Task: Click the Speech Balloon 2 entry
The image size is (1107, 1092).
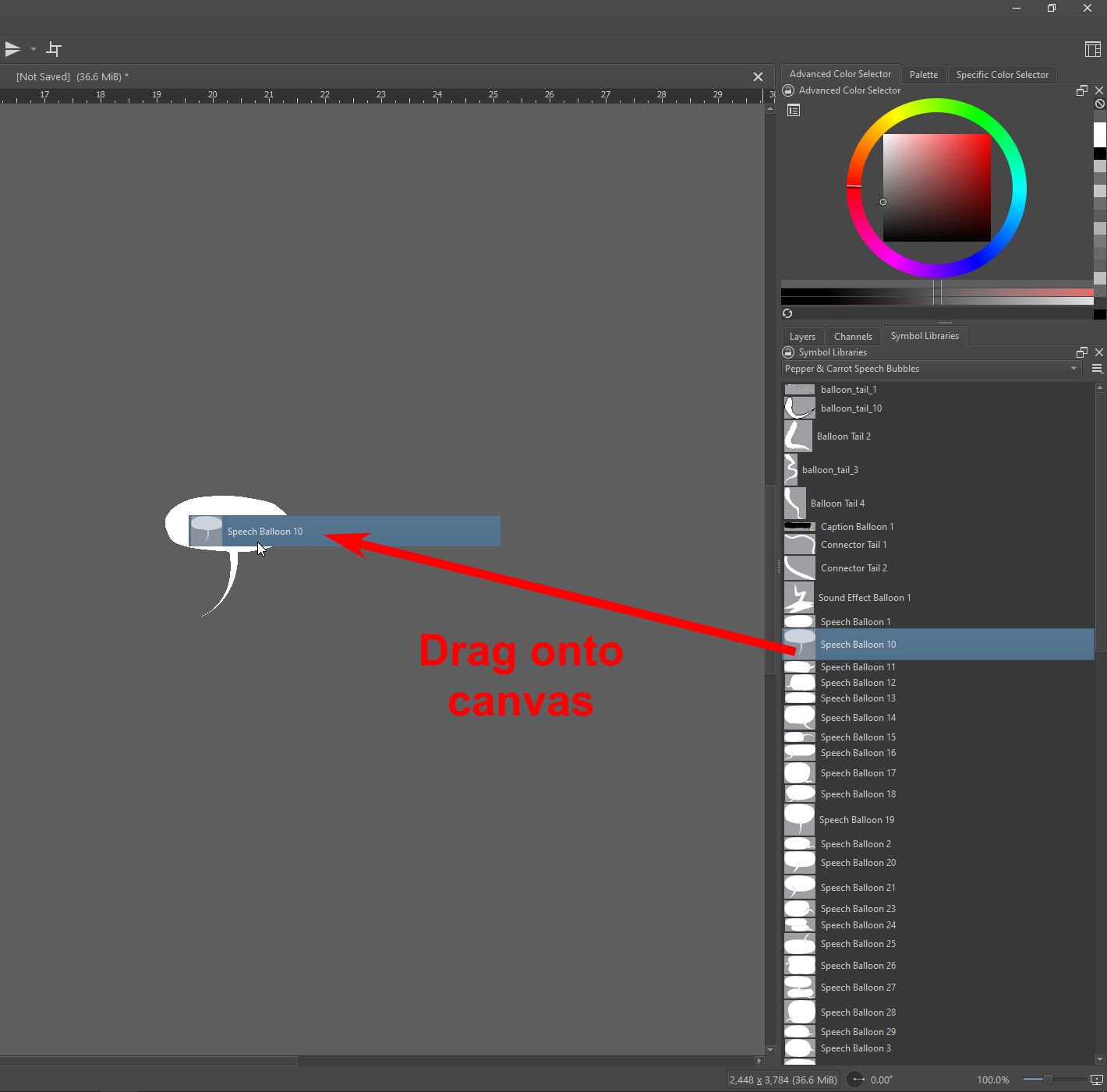Action: 939,844
